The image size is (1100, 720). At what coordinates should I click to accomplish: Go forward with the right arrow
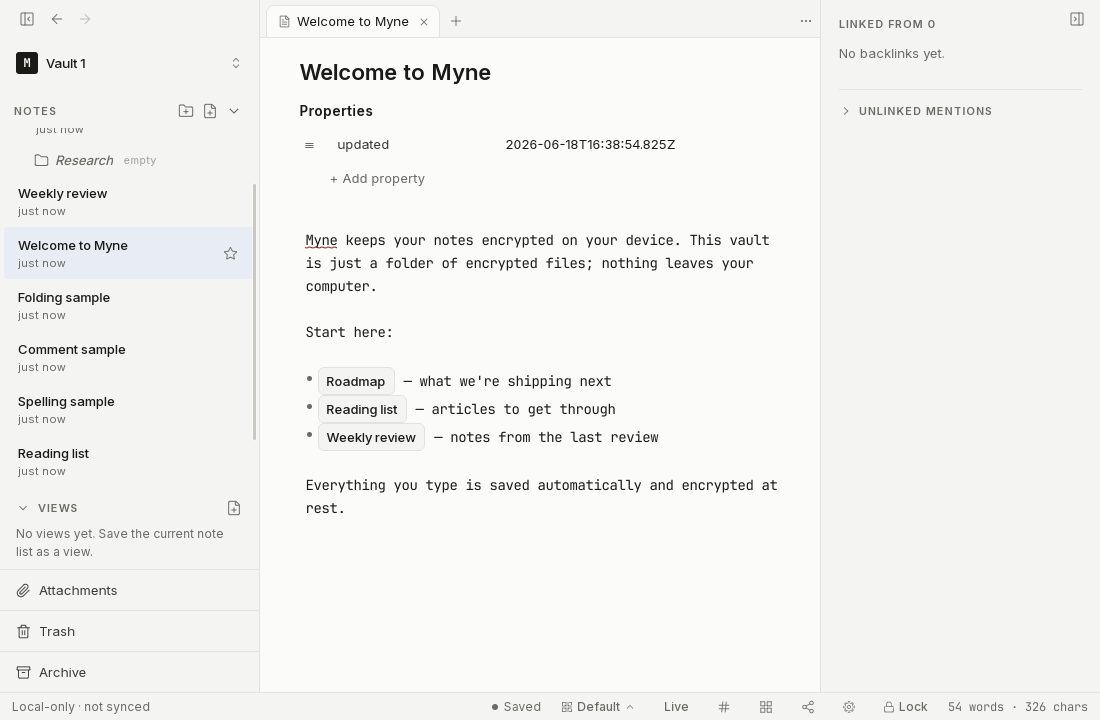[x=85, y=19]
